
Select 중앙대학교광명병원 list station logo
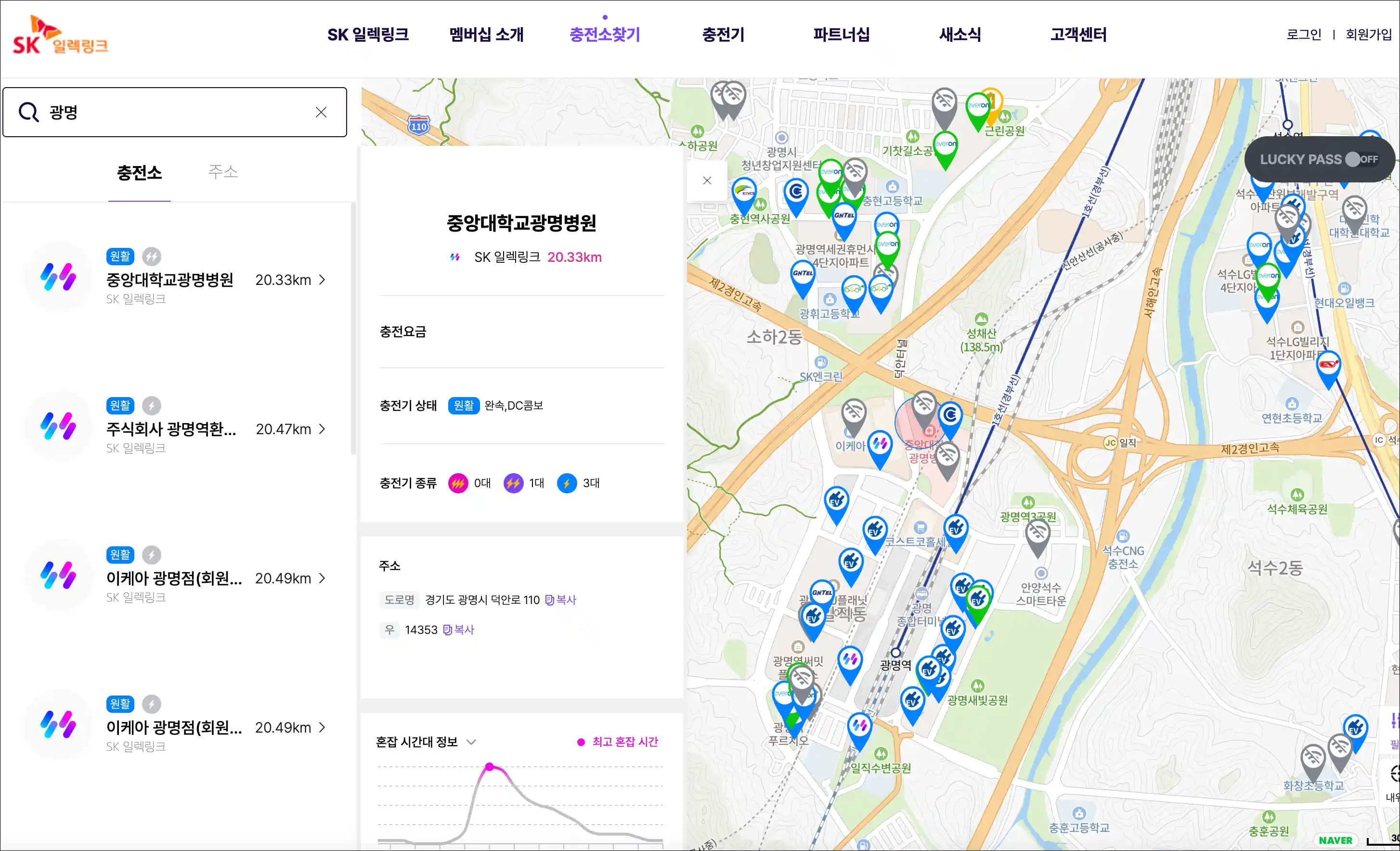pyautogui.click(x=59, y=277)
